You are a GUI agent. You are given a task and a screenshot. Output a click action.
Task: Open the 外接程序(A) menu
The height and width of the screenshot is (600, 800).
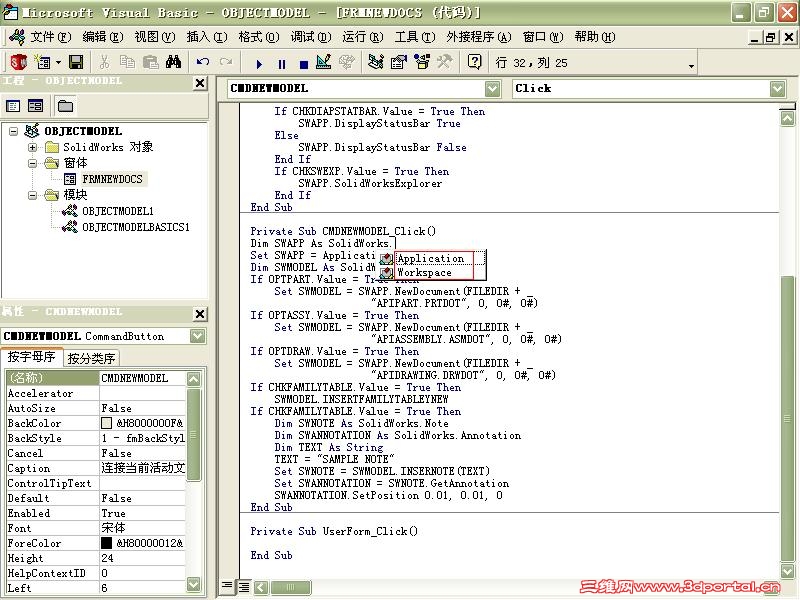pos(478,37)
